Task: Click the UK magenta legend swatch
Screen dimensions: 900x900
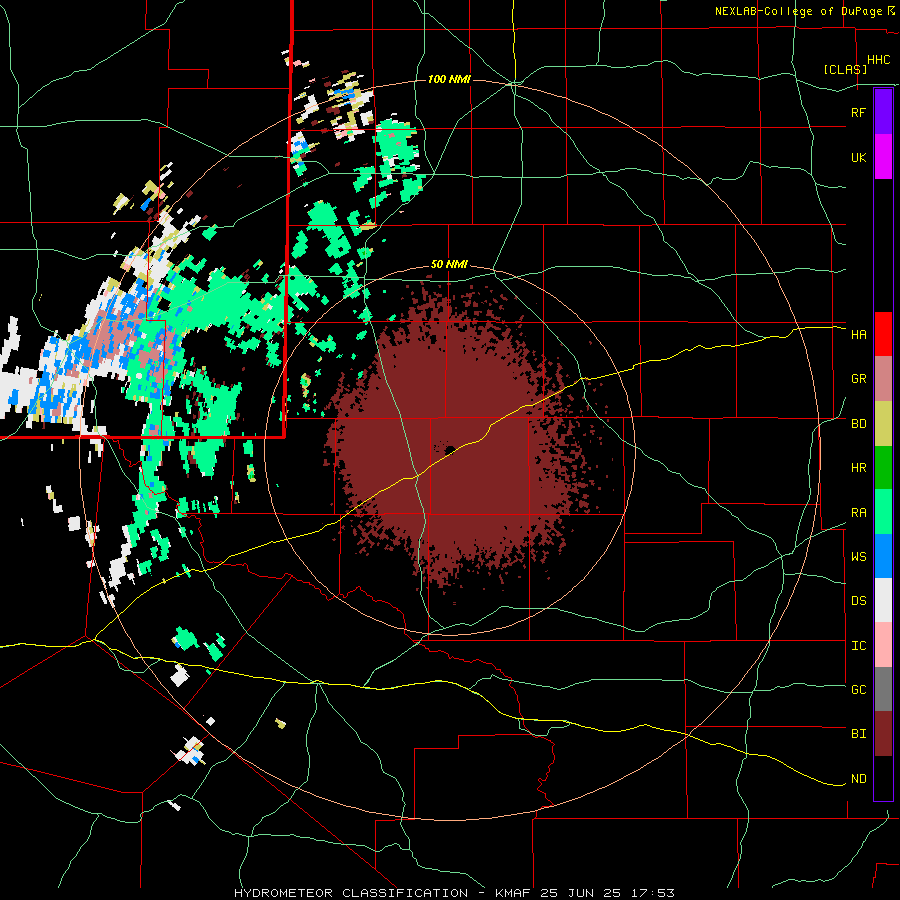Action: click(883, 157)
